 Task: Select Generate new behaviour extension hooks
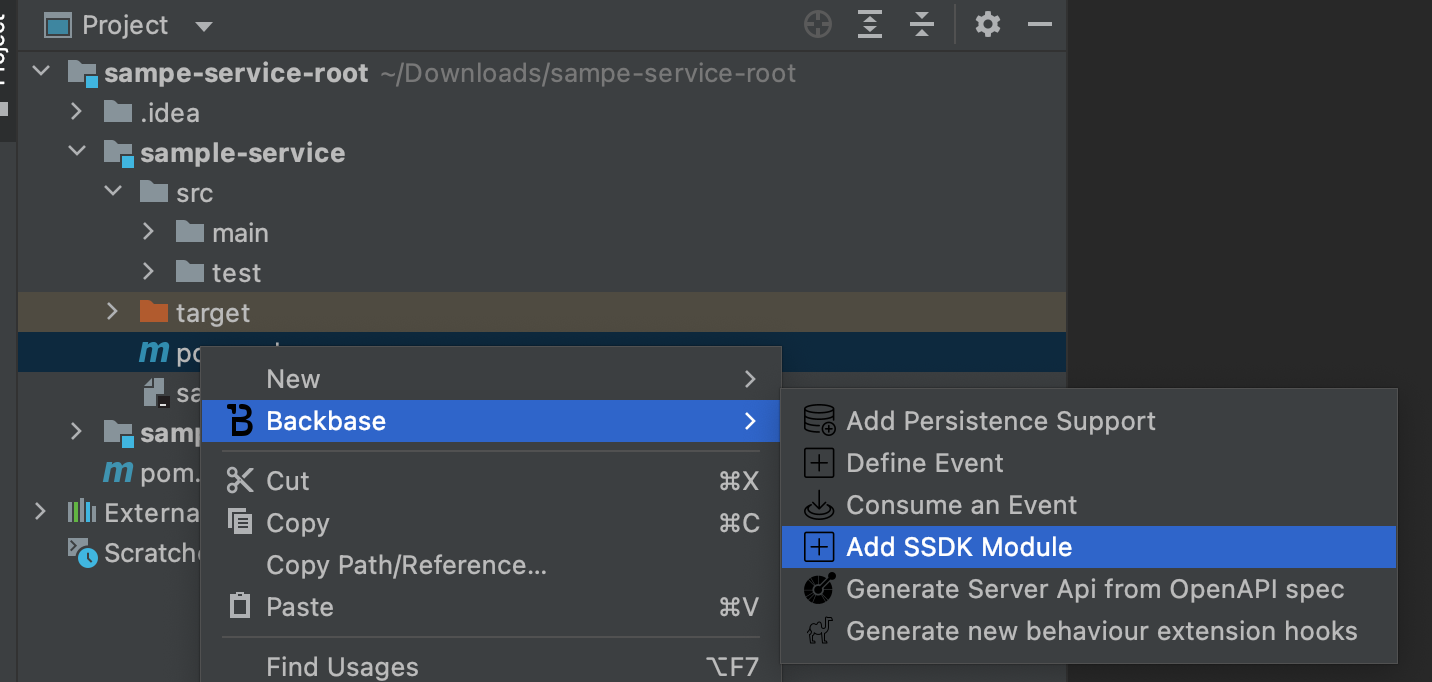click(x=1089, y=631)
